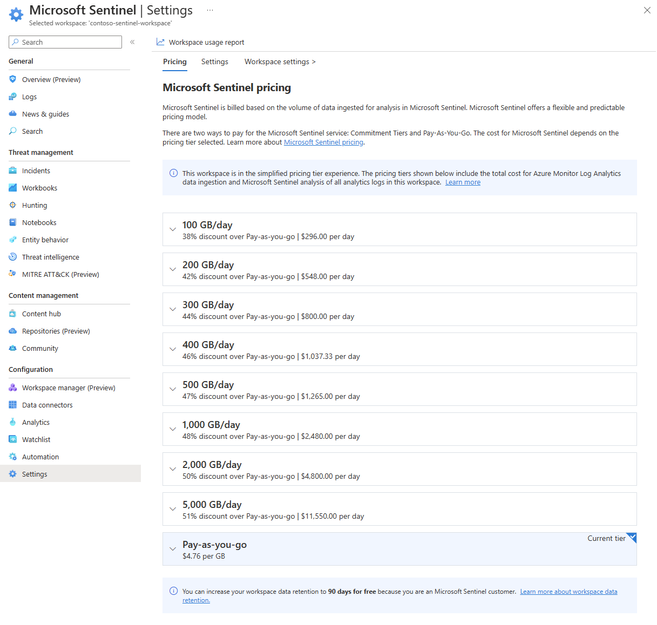
Task: Click the Settings gear icon in sidebar
Action: pos(13,474)
